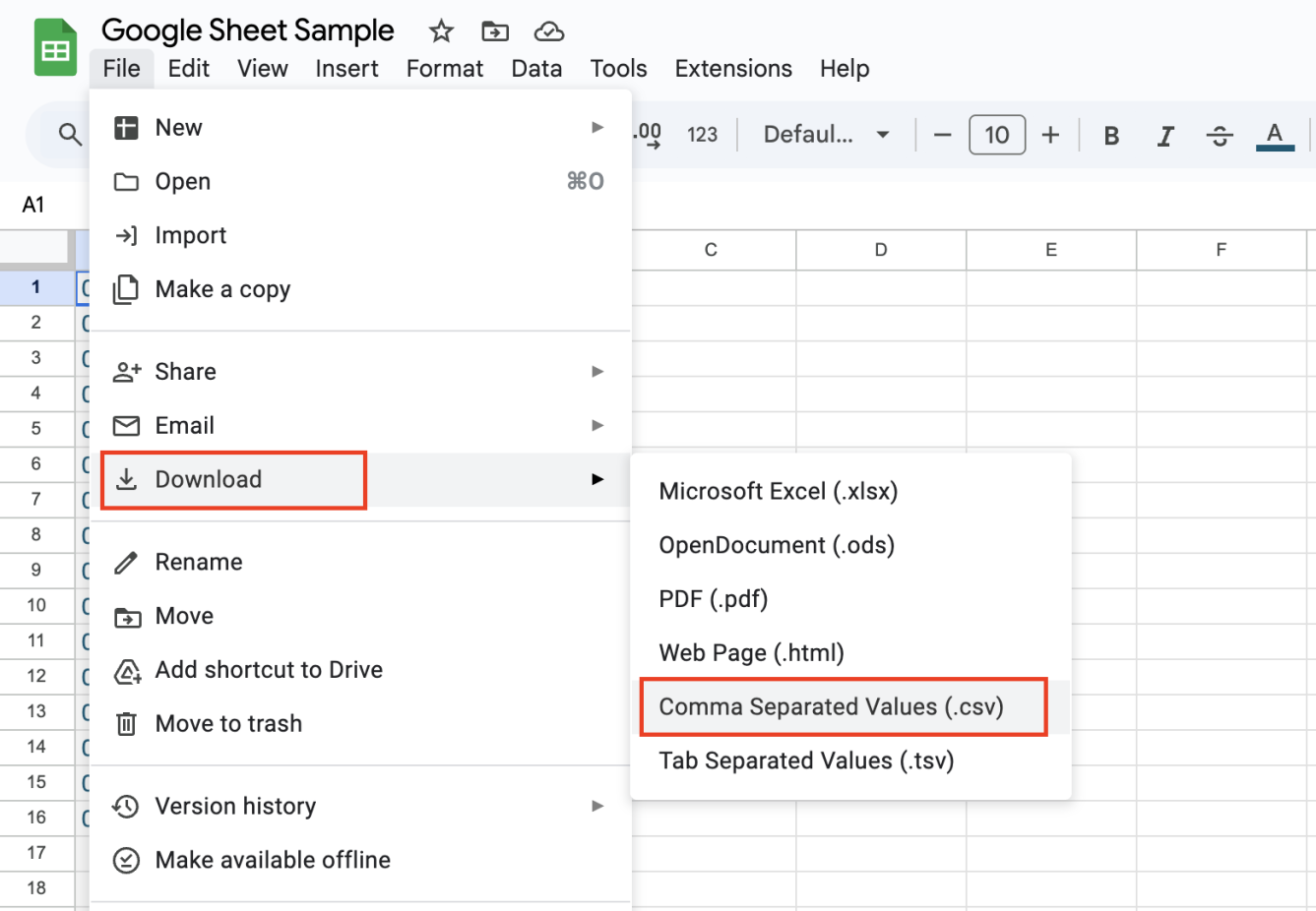
Task: Open the search icon in the toolbar
Action: pos(70,134)
